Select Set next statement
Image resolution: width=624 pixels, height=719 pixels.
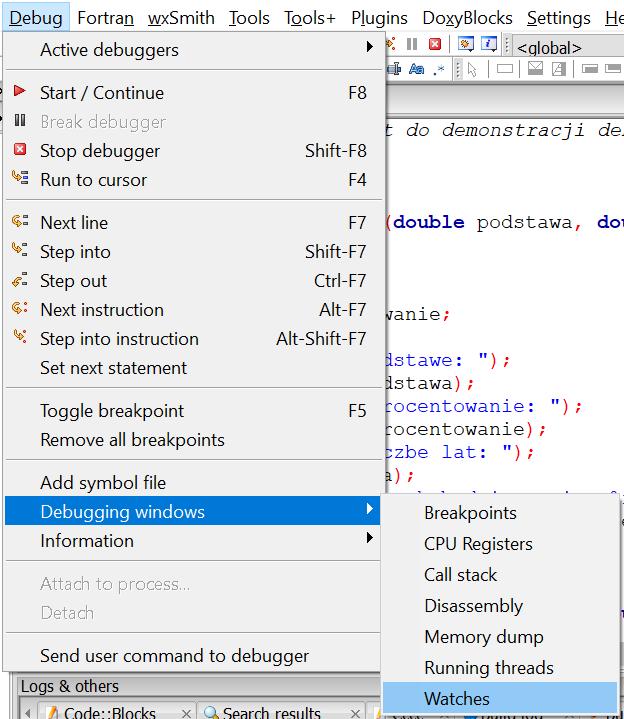pyautogui.click(x=193, y=367)
